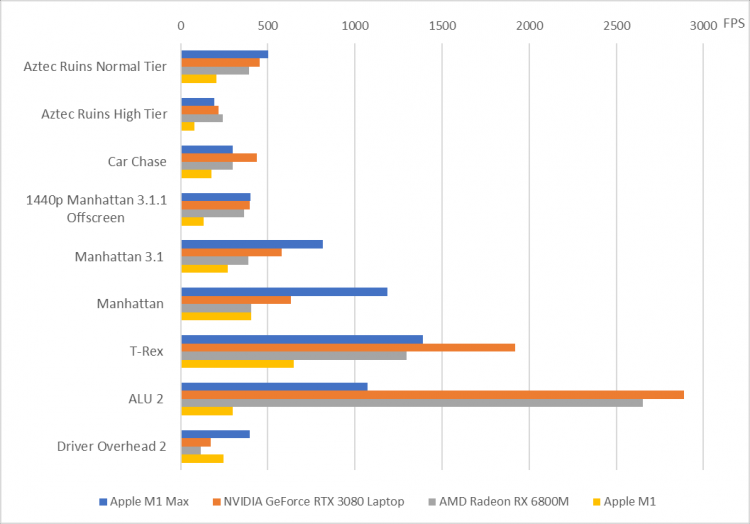Select the blue Manhattan bar
Image resolution: width=750 pixels, height=524 pixels.
(284, 292)
